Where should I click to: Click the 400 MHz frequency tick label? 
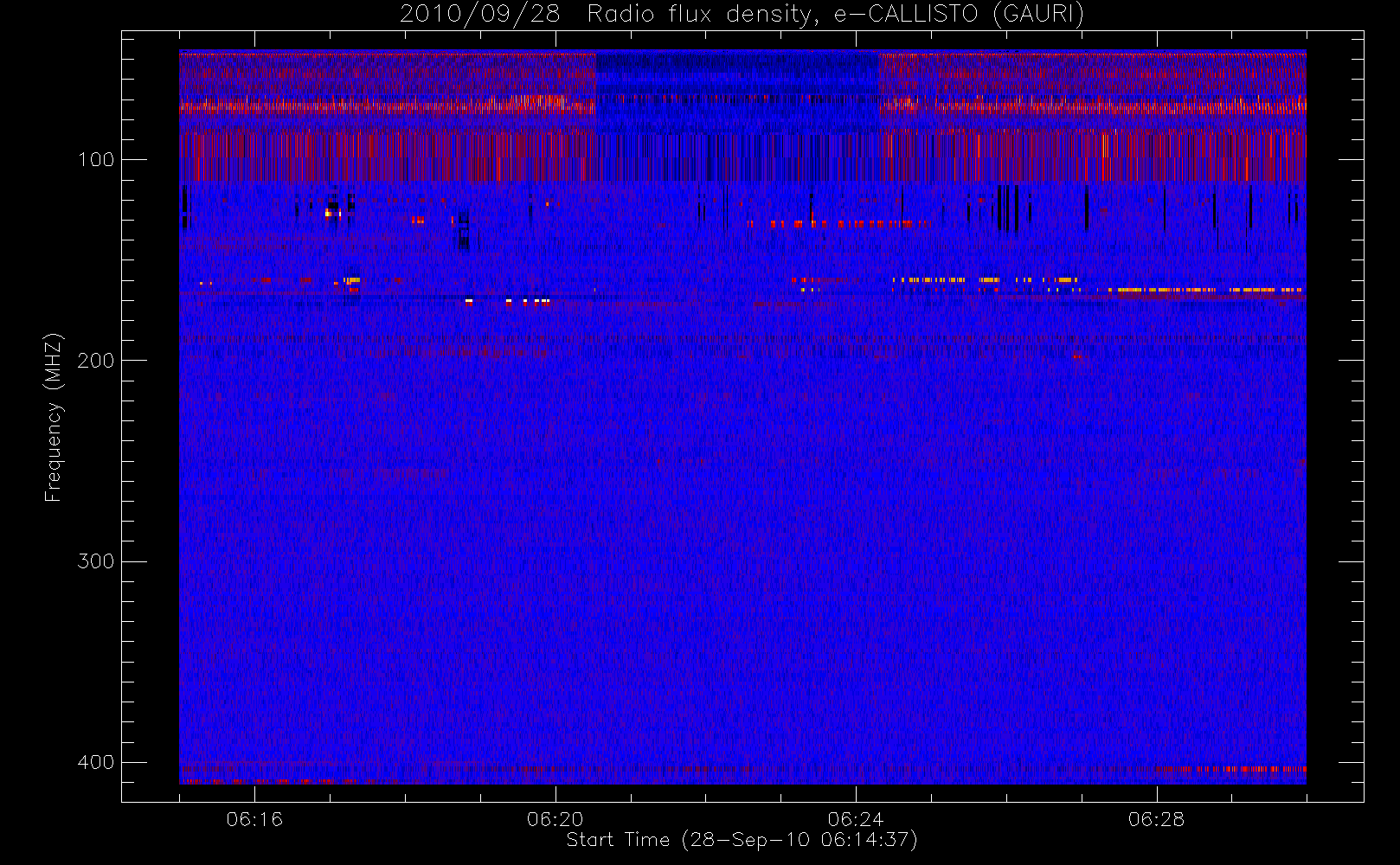pyautogui.click(x=95, y=762)
